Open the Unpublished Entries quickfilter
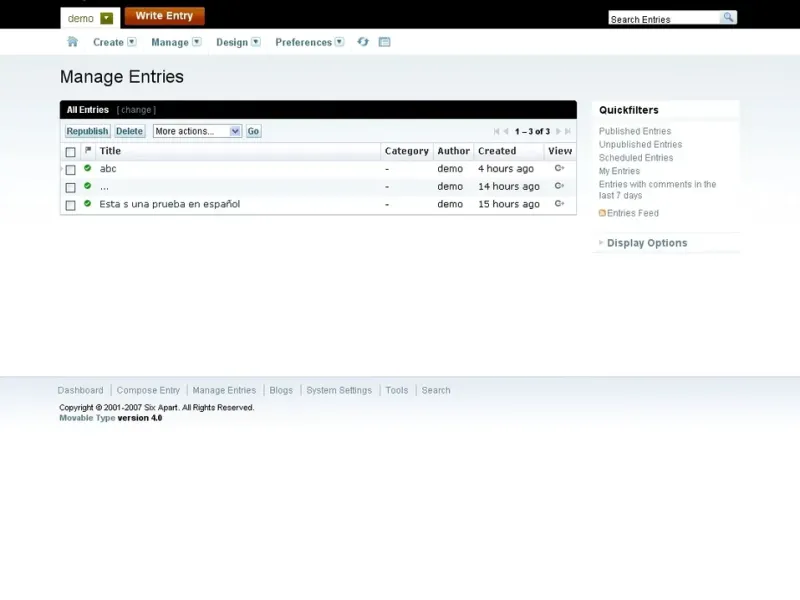Screen dimensions: 800x600 [x=640, y=144]
